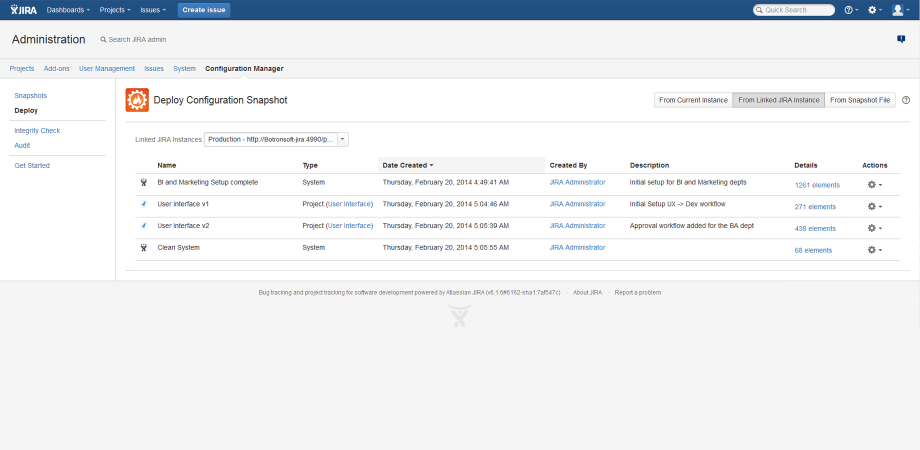Open Integrity Check in sidebar

pos(37,131)
